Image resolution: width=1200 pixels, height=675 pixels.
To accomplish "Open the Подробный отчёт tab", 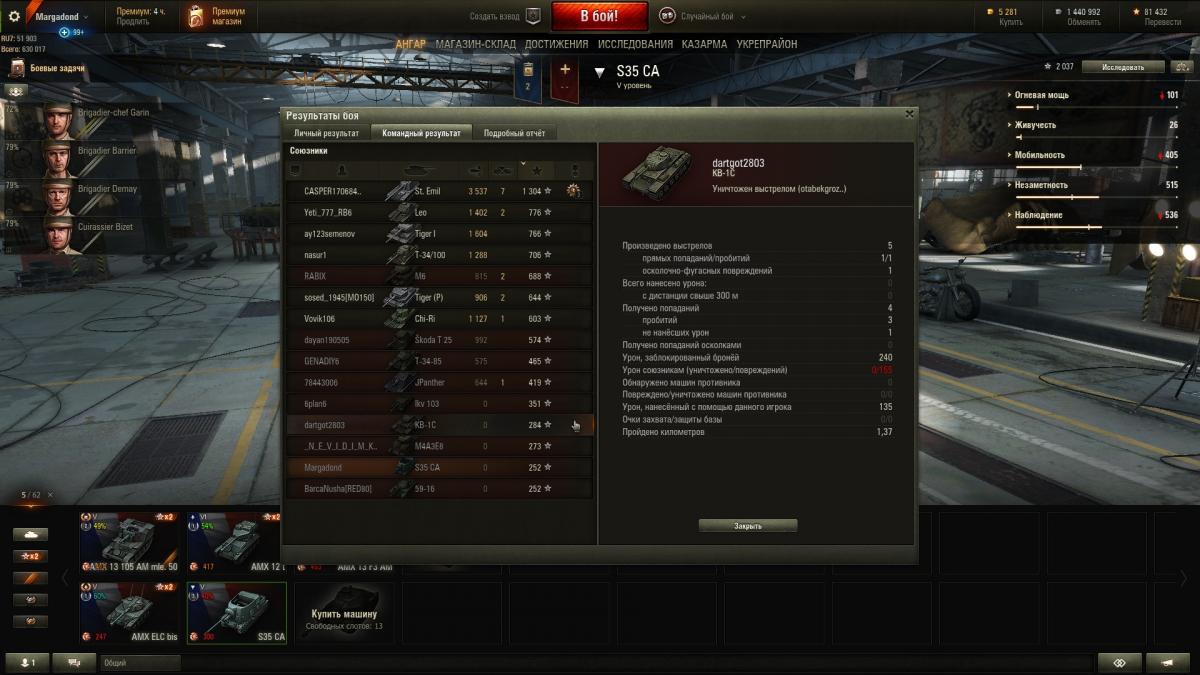I will 515,133.
